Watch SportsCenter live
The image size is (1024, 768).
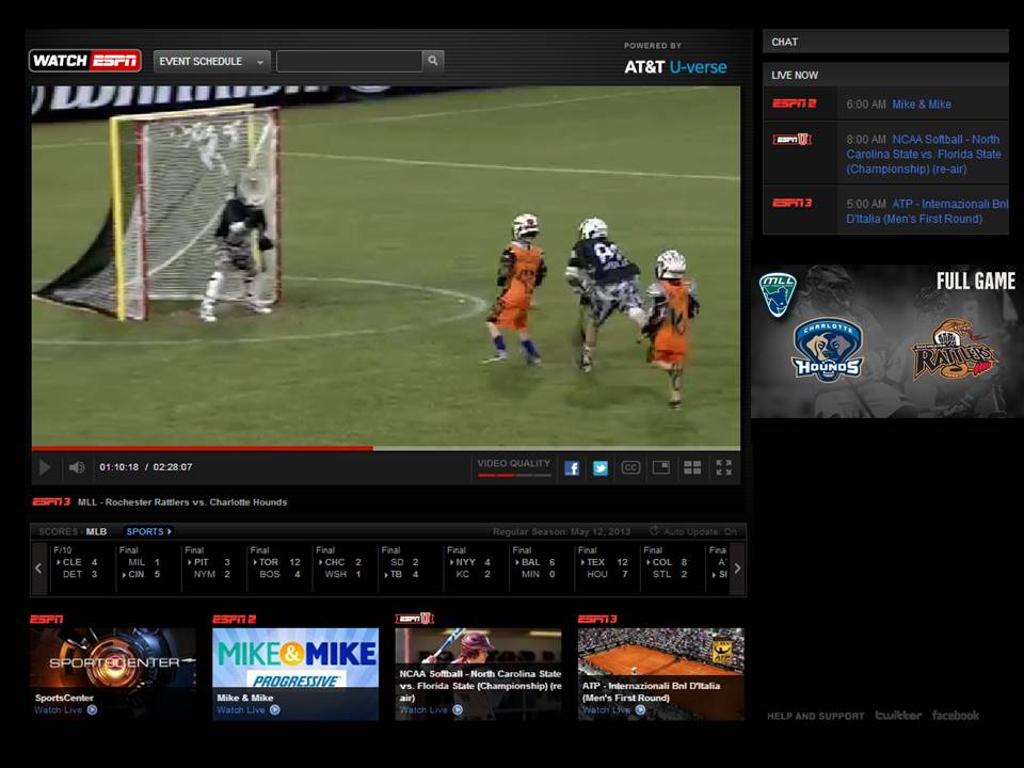coord(65,710)
